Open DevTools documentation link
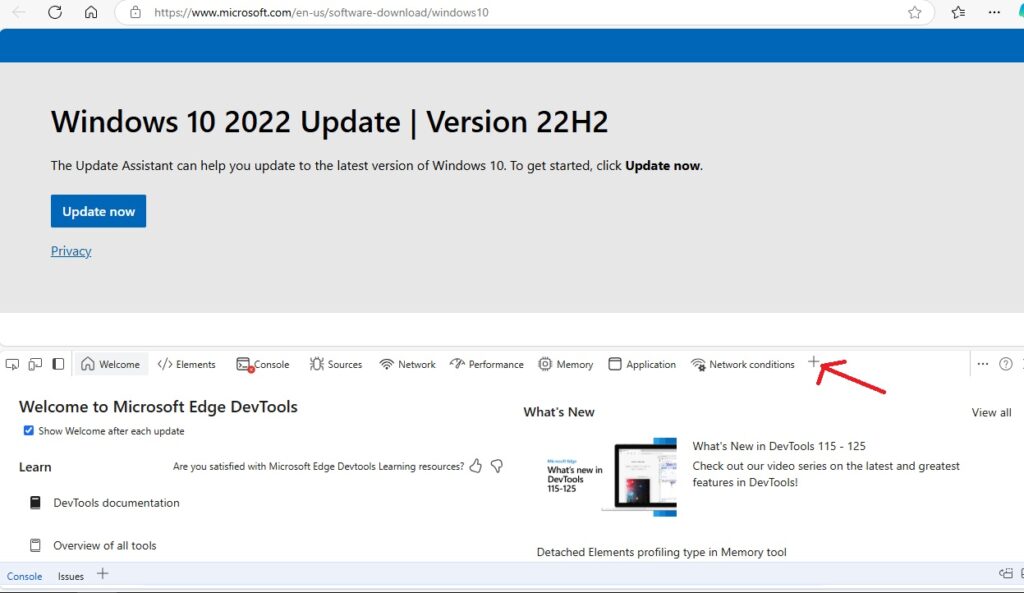This screenshot has height=593, width=1024. coord(116,502)
